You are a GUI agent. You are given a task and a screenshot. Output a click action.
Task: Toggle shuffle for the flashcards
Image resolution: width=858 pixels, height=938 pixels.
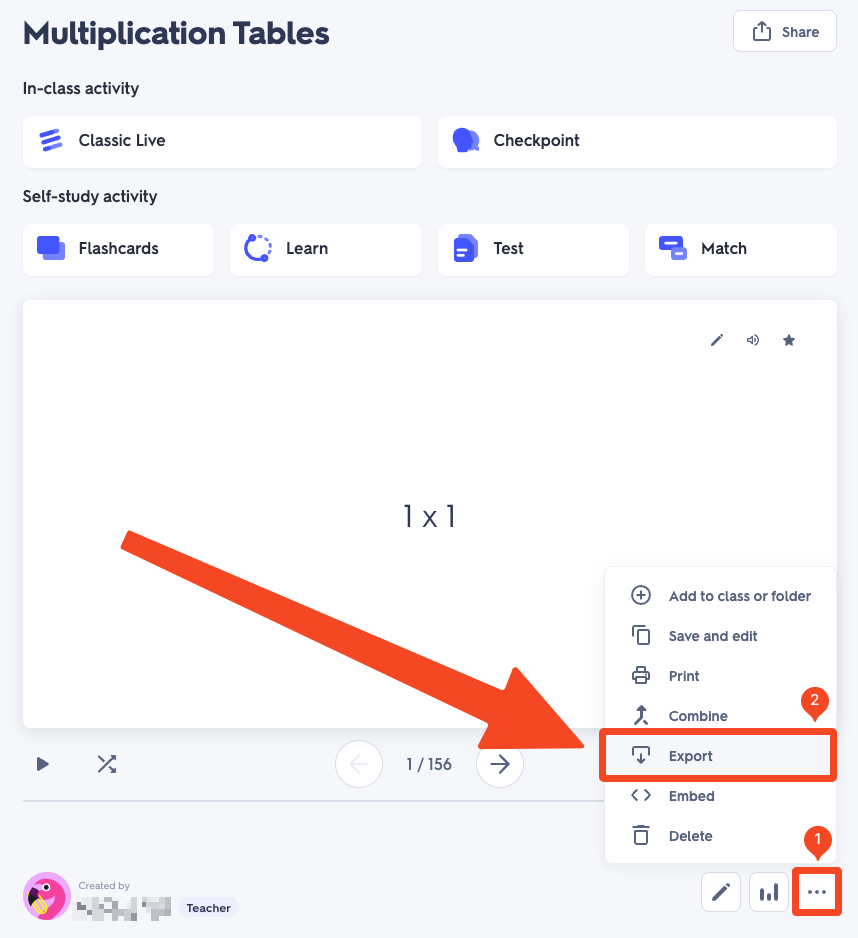(107, 764)
